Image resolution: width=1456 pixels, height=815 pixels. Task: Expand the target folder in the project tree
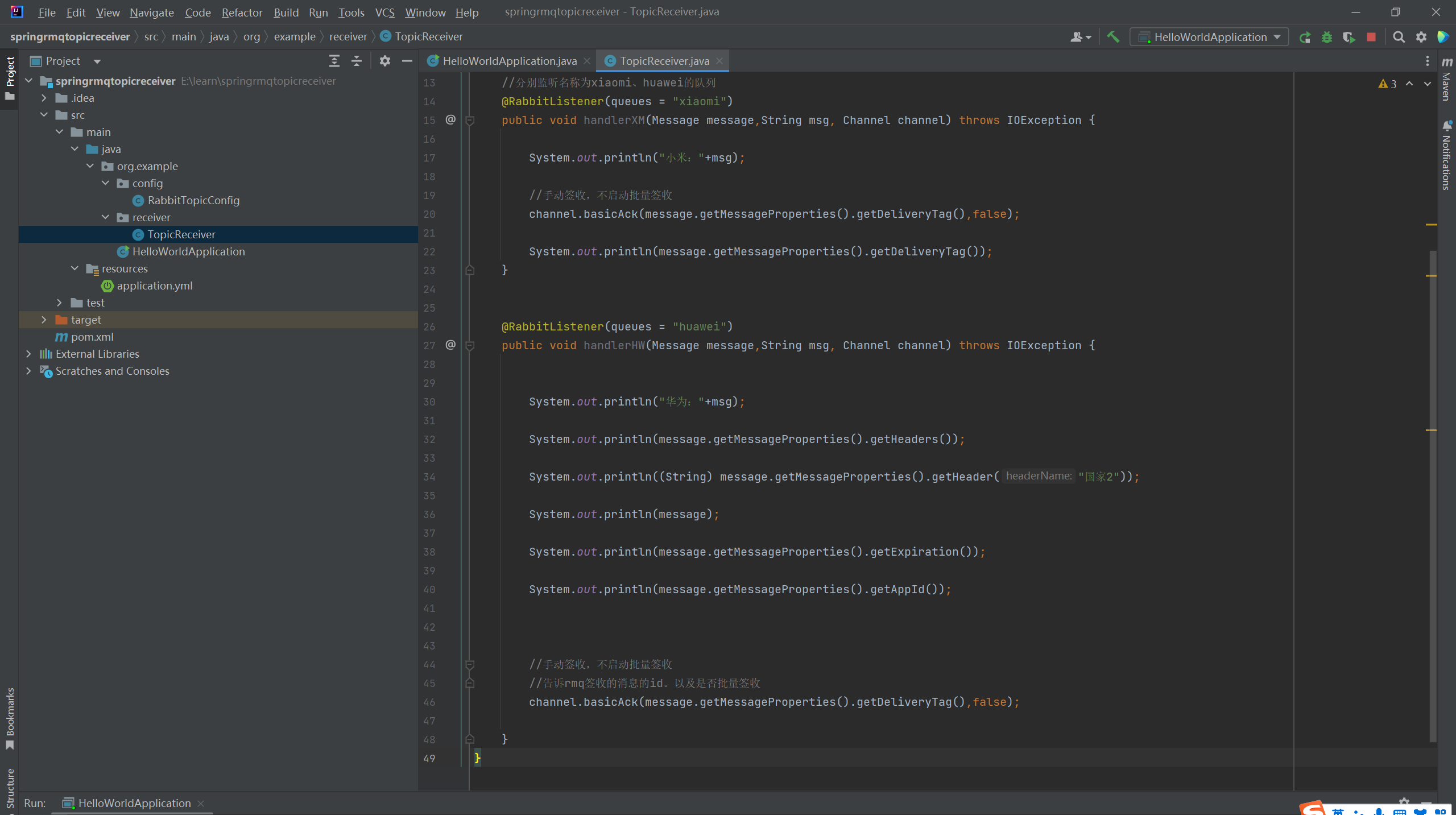tap(44, 320)
